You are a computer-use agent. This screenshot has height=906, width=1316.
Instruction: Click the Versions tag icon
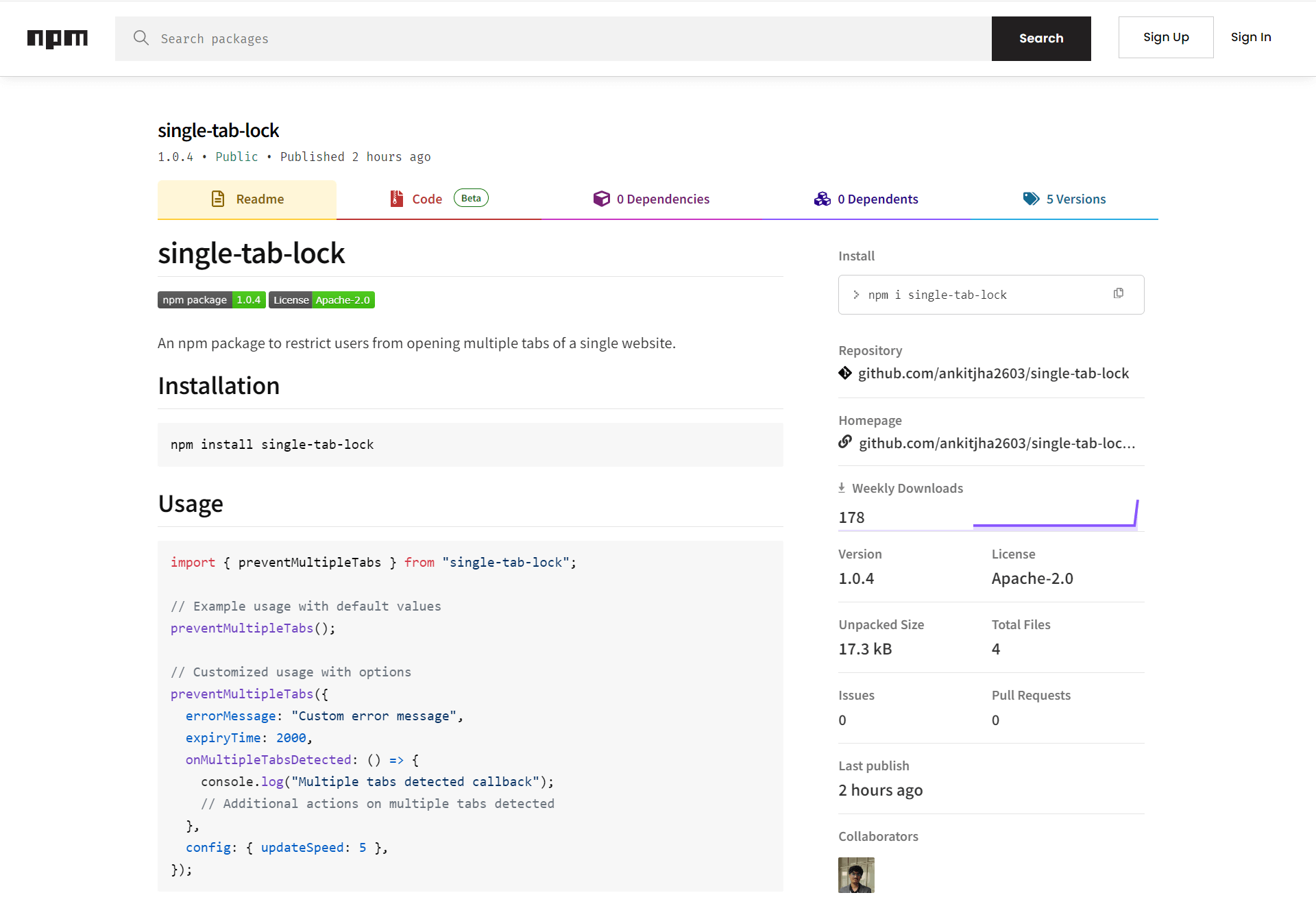coord(1031,198)
